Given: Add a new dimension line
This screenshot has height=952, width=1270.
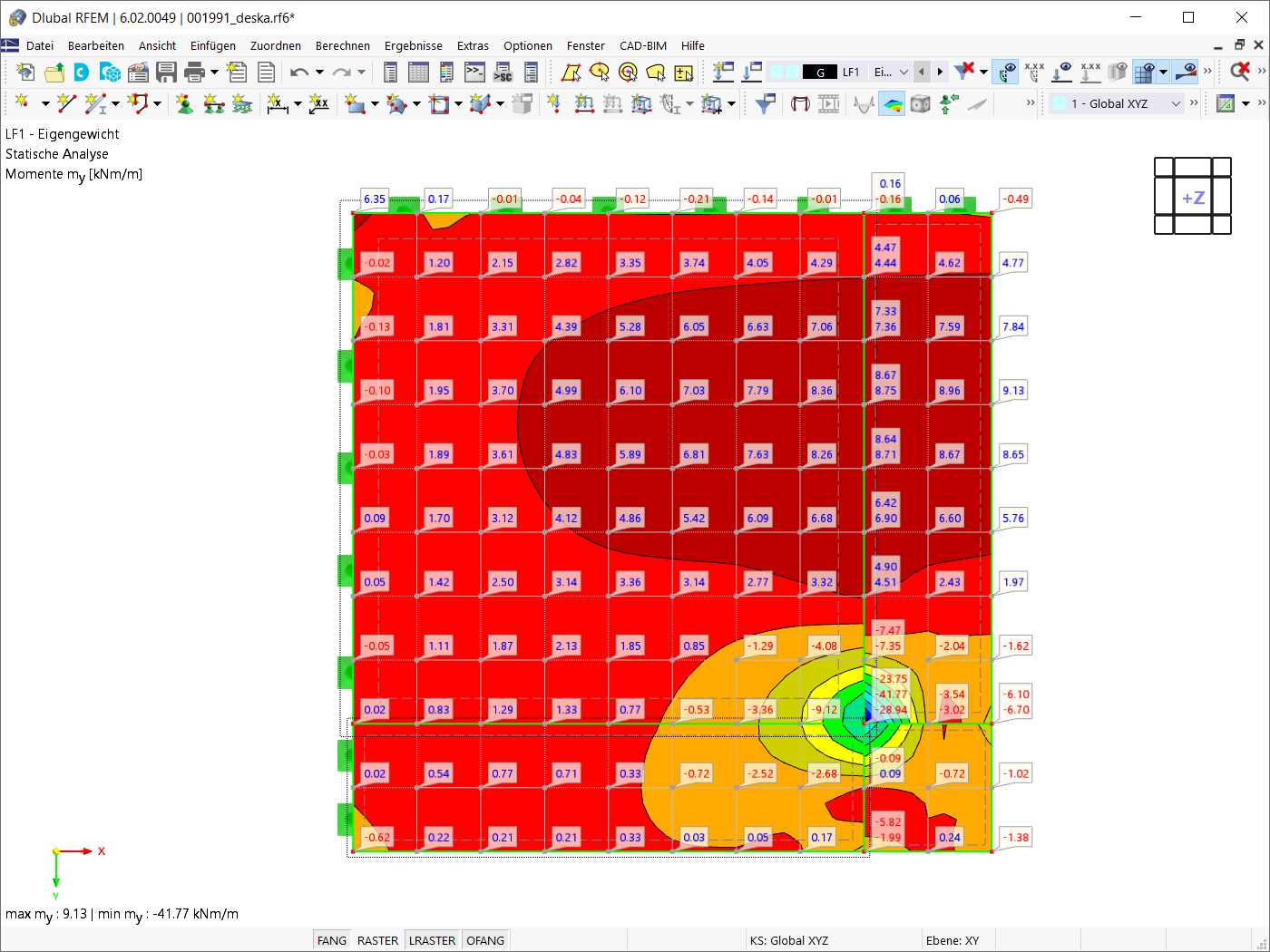Looking at the screenshot, I should click(277, 103).
